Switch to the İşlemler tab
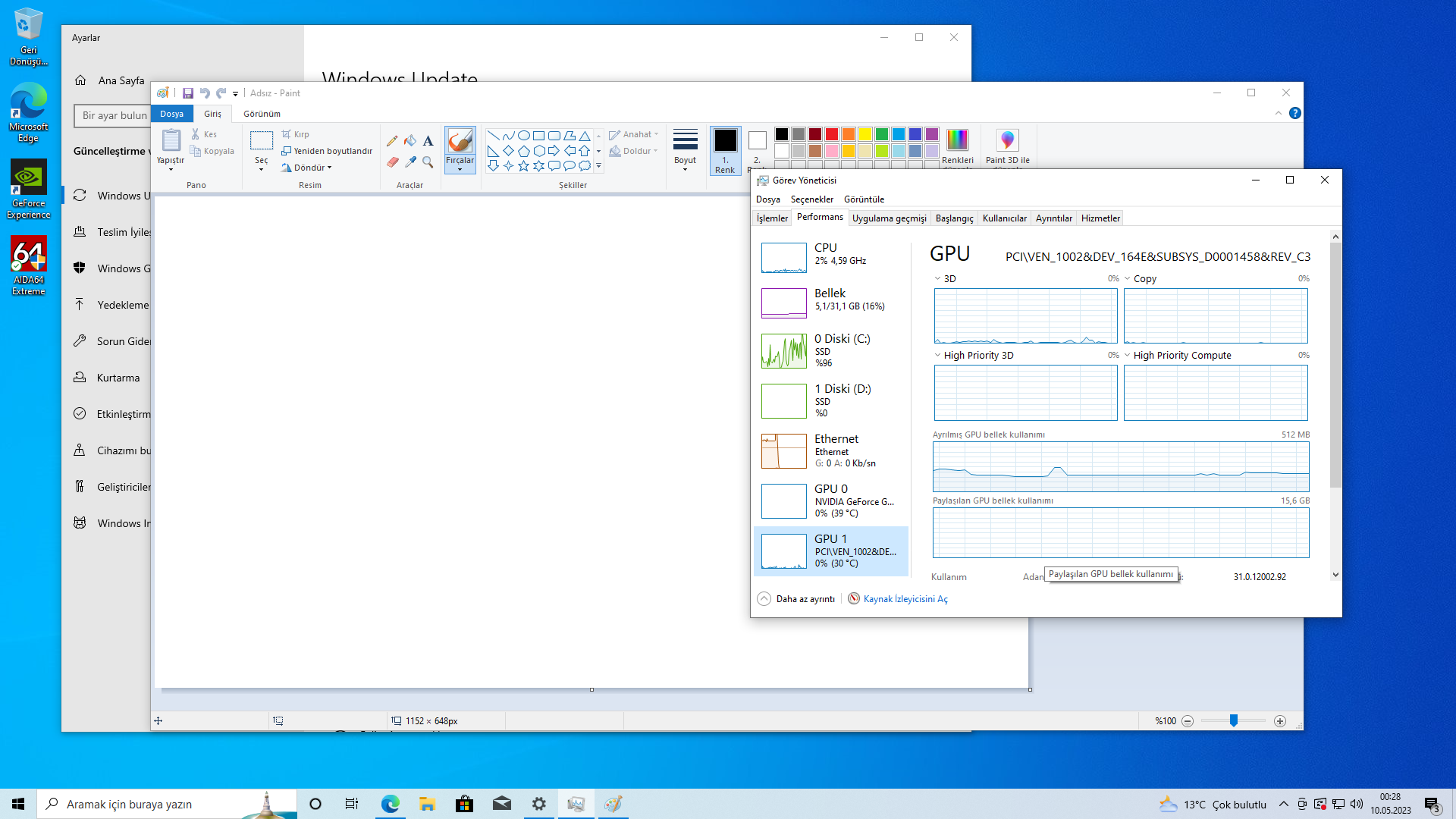The image size is (1456, 819). pyautogui.click(x=772, y=218)
